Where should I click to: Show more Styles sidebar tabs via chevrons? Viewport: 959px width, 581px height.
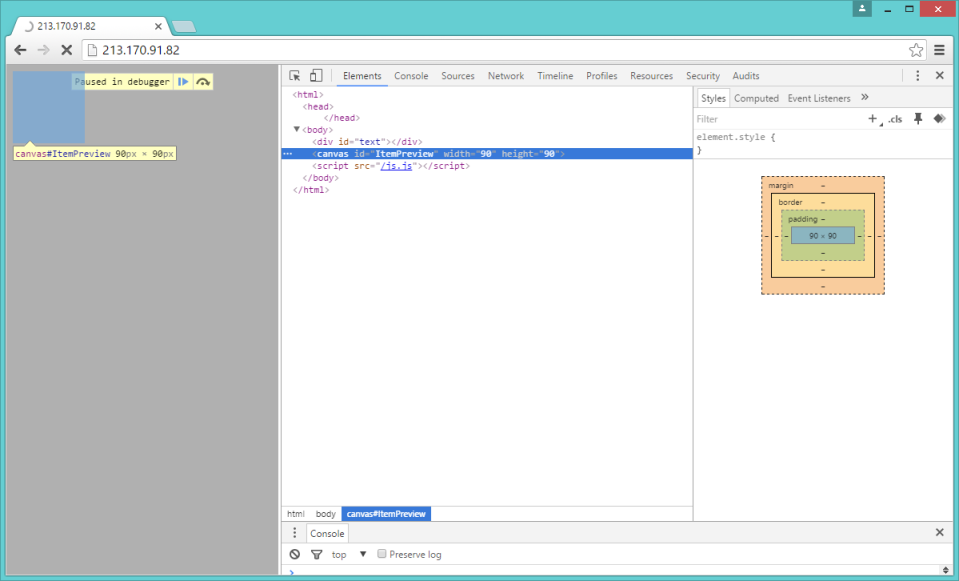tap(865, 98)
